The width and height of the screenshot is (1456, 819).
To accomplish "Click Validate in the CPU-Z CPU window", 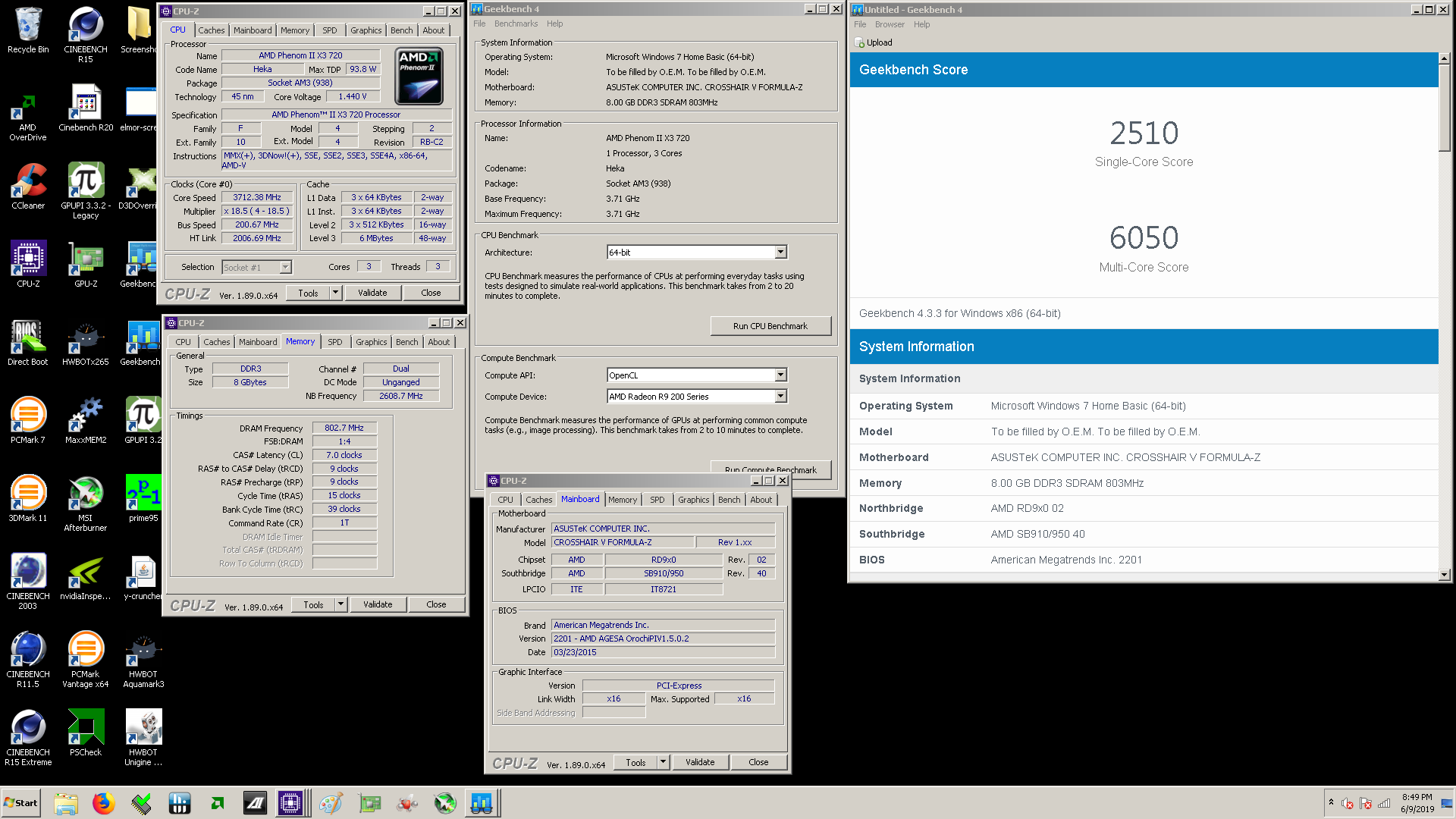I will pos(372,293).
